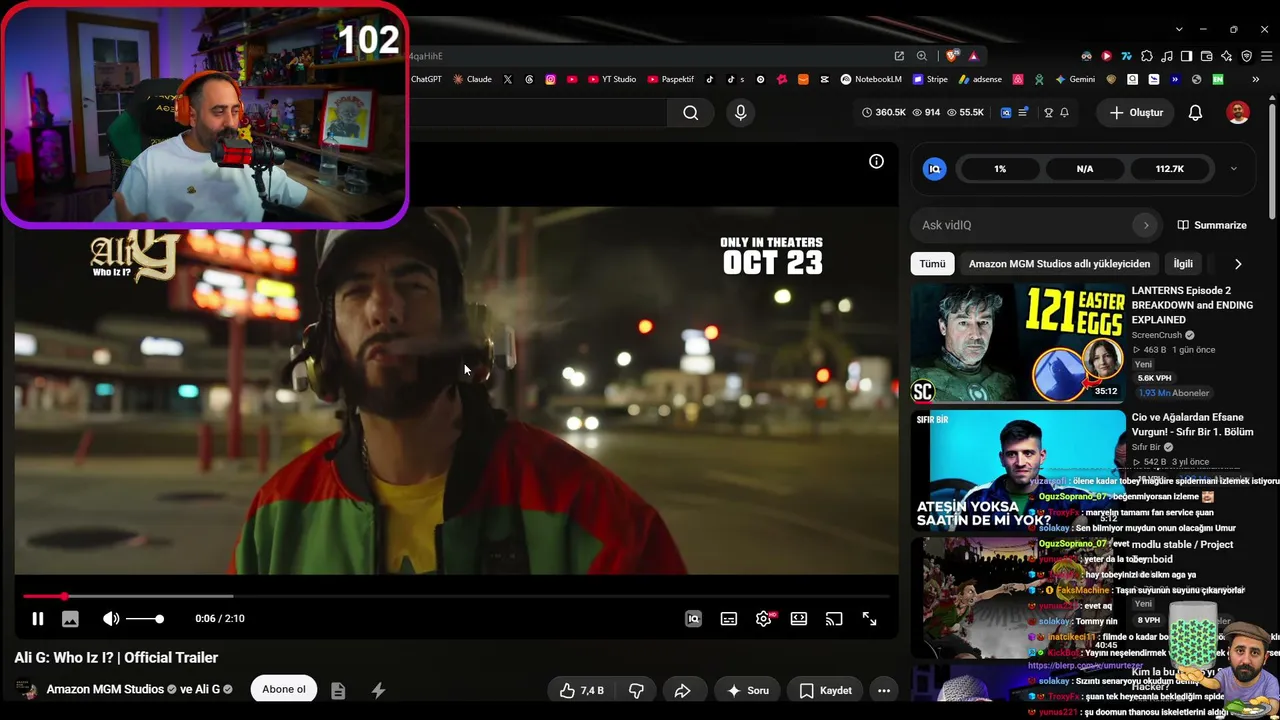
Task: Adjust the video volume slider
Action: 145,619
